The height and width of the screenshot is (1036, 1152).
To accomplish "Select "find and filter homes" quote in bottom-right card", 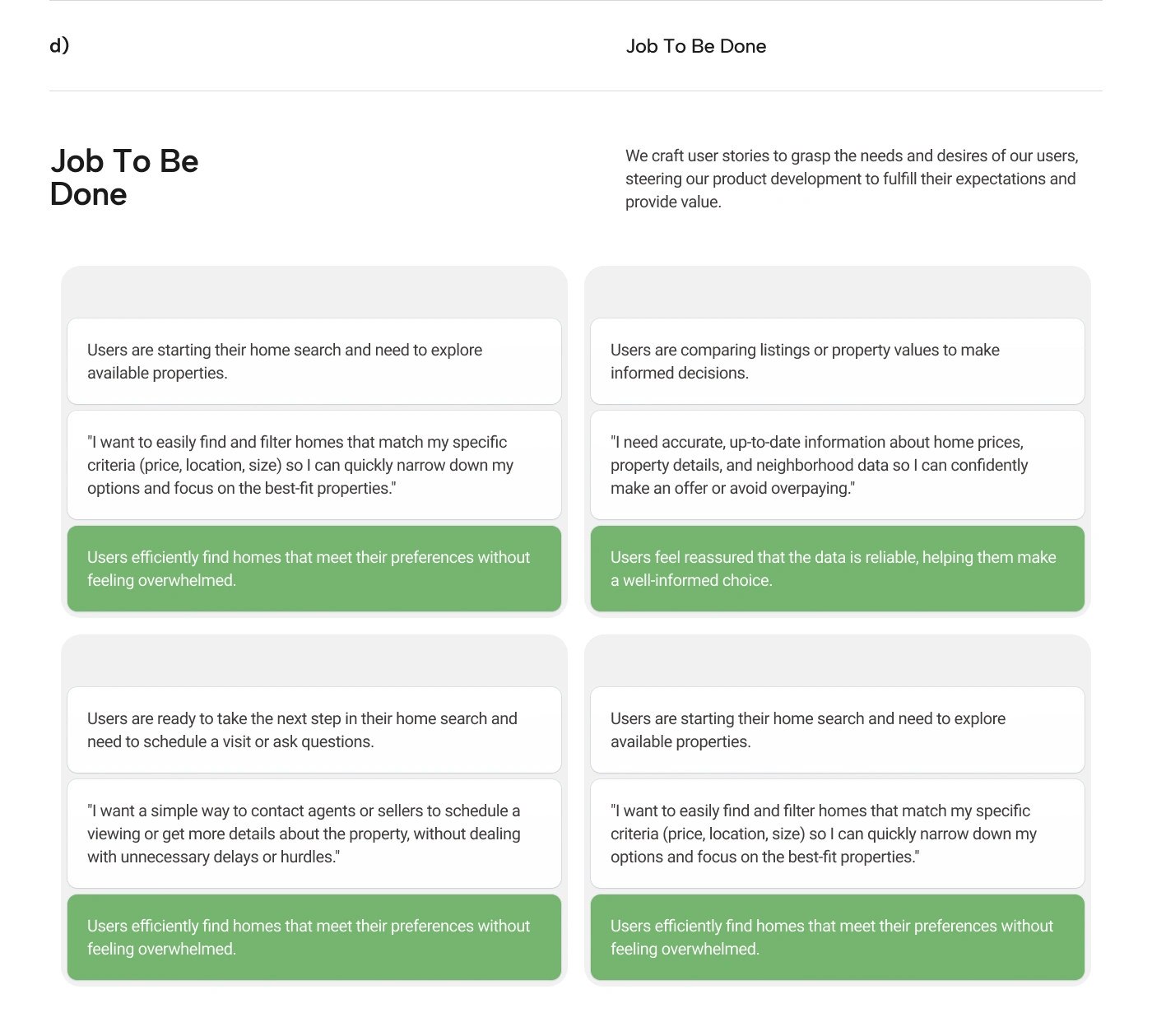I will 837,834.
